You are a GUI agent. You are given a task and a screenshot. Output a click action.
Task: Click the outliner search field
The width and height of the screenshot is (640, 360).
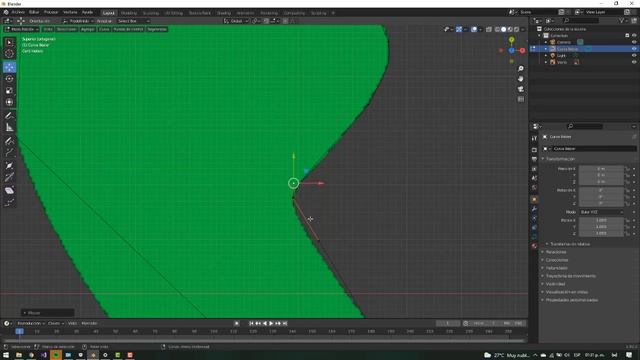(x=581, y=20)
